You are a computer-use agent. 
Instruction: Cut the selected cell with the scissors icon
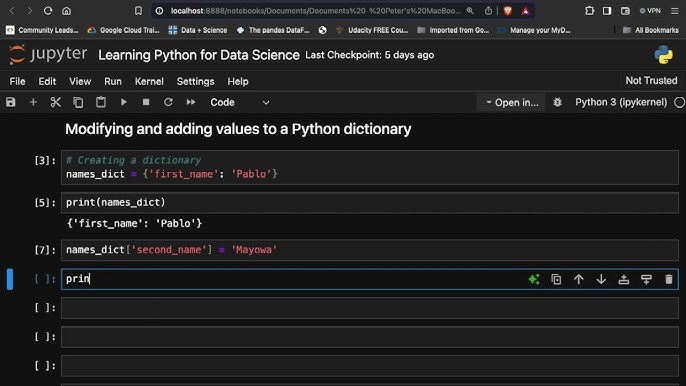pyautogui.click(x=56, y=102)
